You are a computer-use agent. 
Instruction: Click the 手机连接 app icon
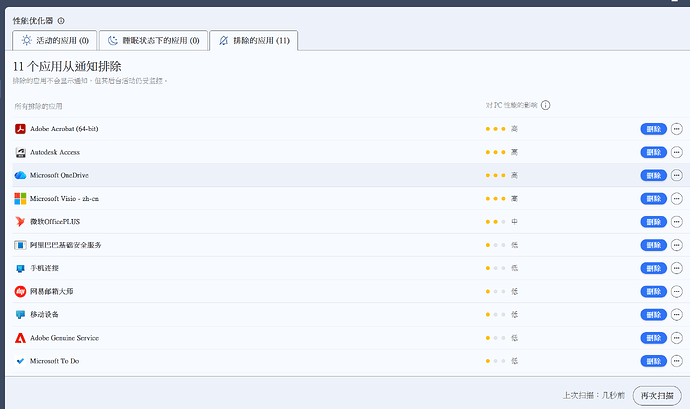[20, 268]
